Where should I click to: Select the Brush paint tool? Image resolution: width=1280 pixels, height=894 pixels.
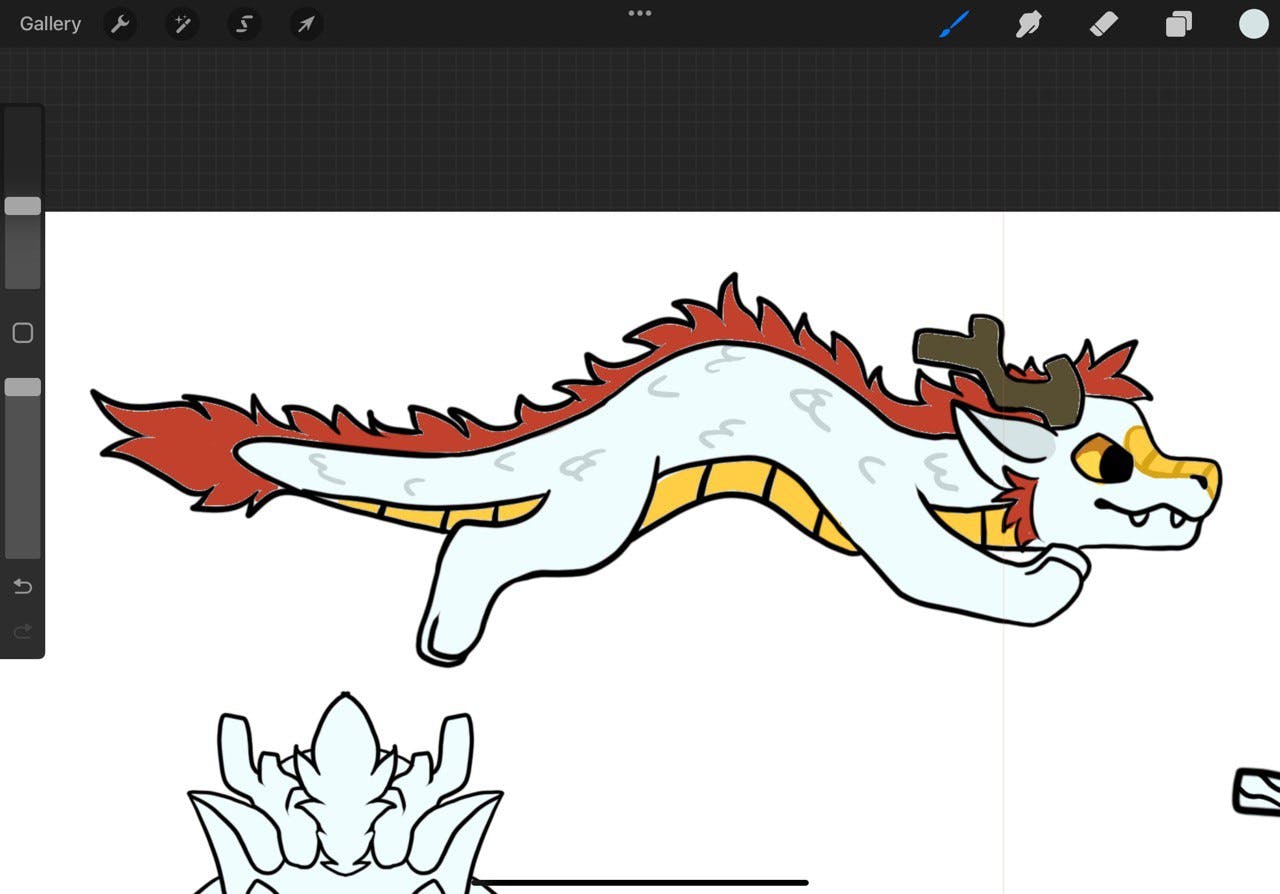pyautogui.click(x=954, y=24)
